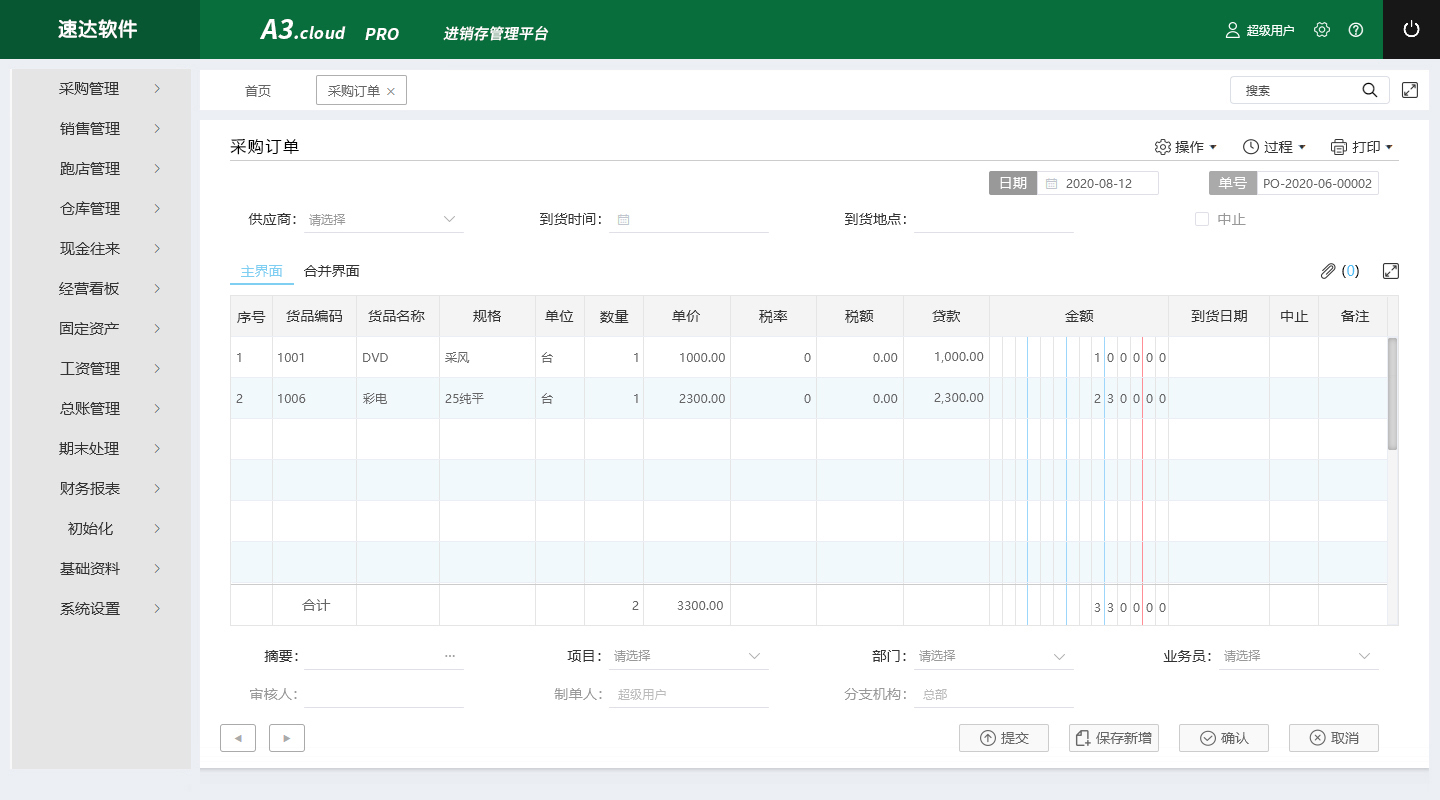Open the 供应商 dropdown
Image resolution: width=1440 pixels, height=800 pixels.
384,219
